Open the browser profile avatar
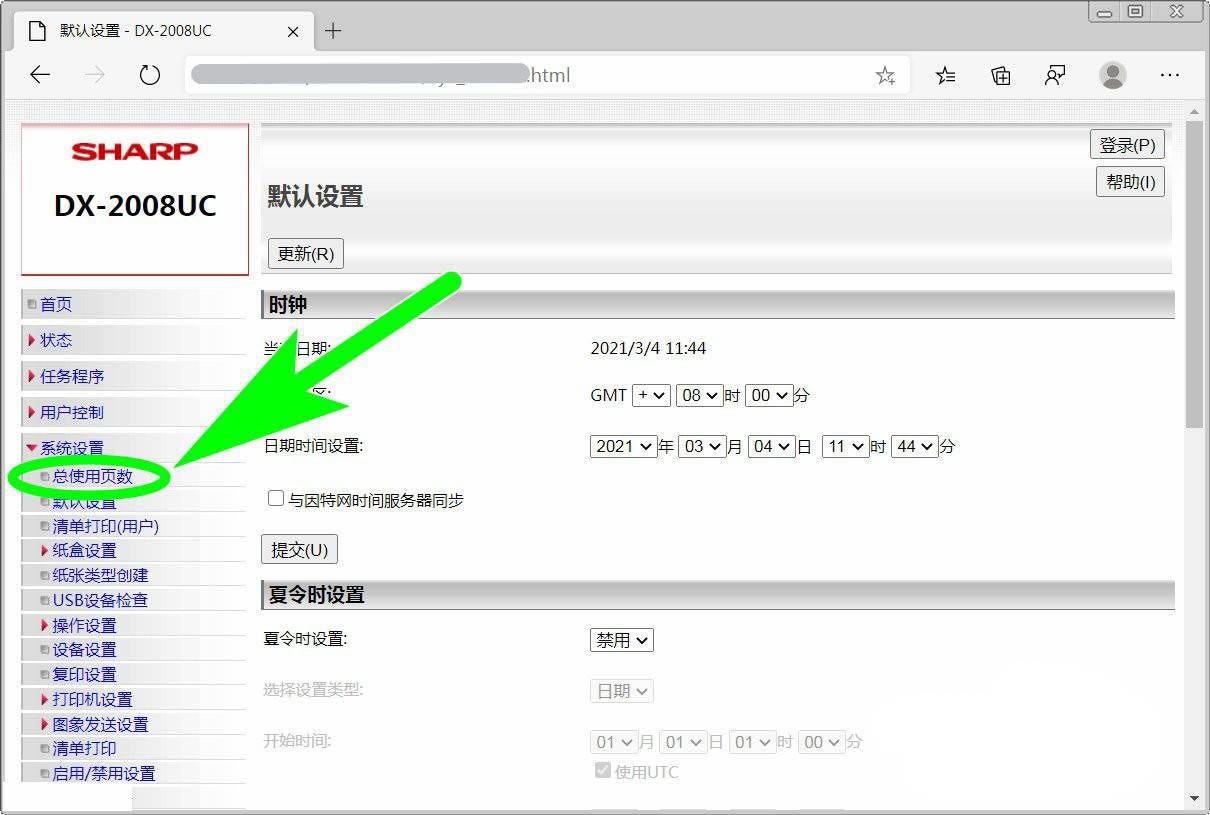Screen dimensions: 1210x815 (1112, 75)
